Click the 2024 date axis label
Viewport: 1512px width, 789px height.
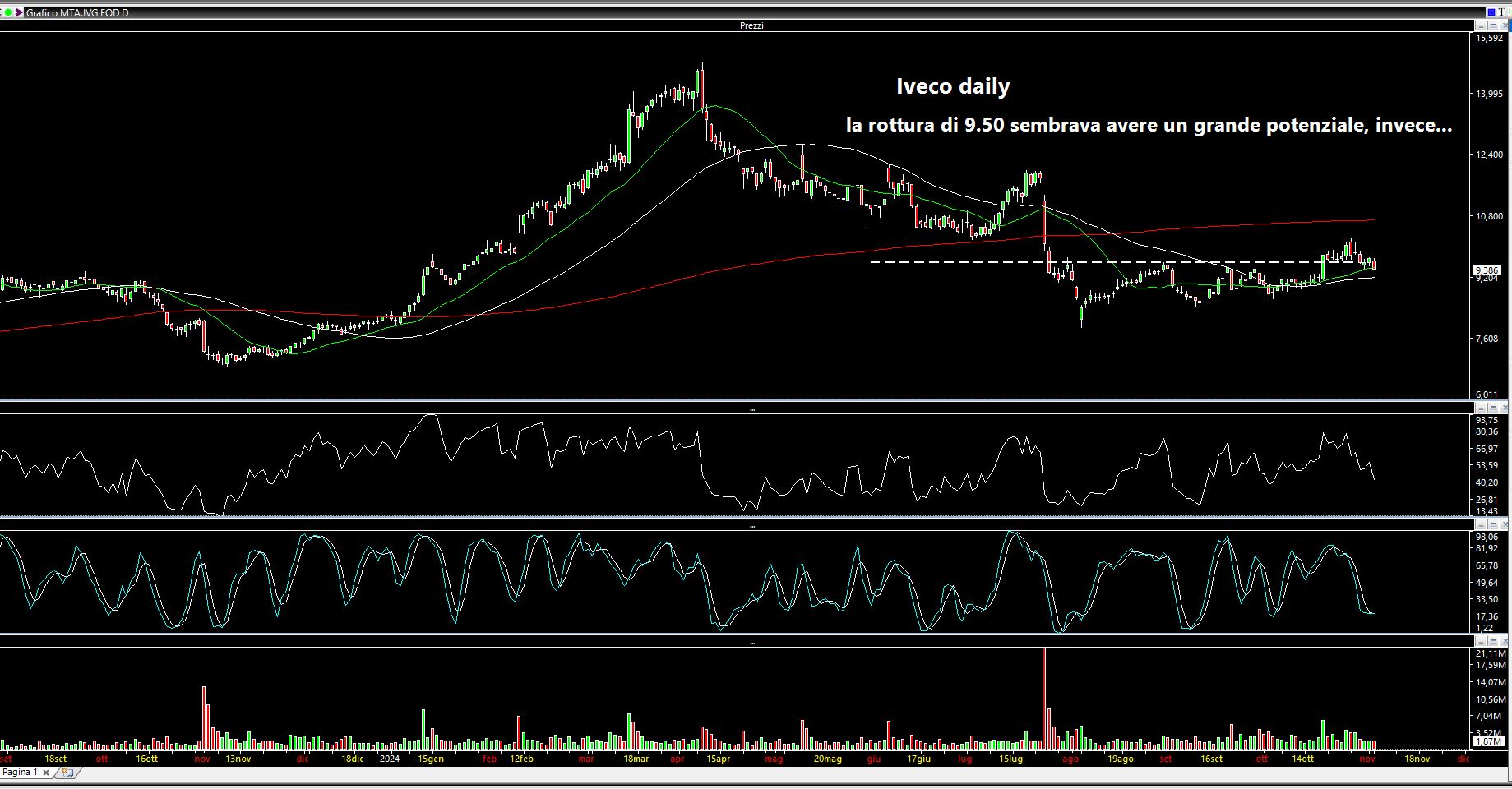[390, 759]
